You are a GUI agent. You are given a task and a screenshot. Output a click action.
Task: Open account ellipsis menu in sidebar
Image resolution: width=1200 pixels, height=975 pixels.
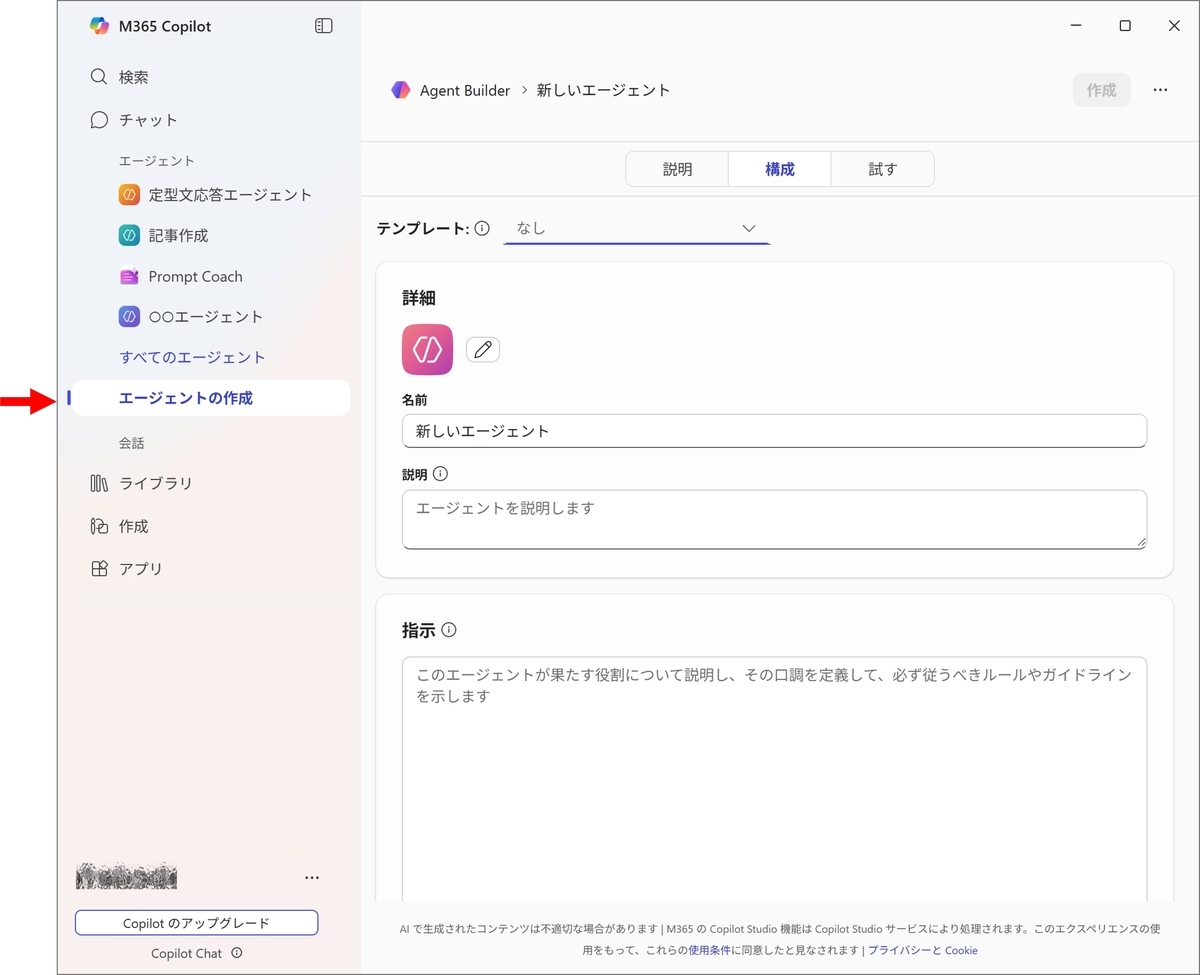point(312,877)
